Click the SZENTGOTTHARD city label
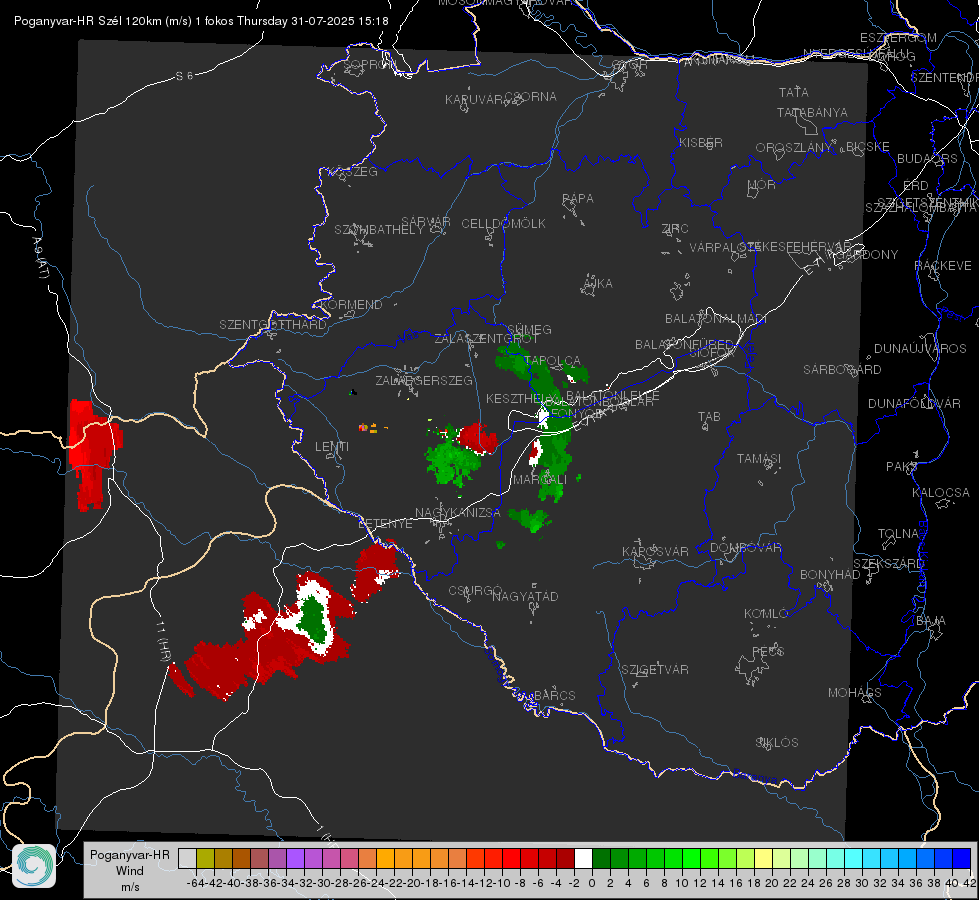Viewport: 979px width, 900px height. coord(273,325)
